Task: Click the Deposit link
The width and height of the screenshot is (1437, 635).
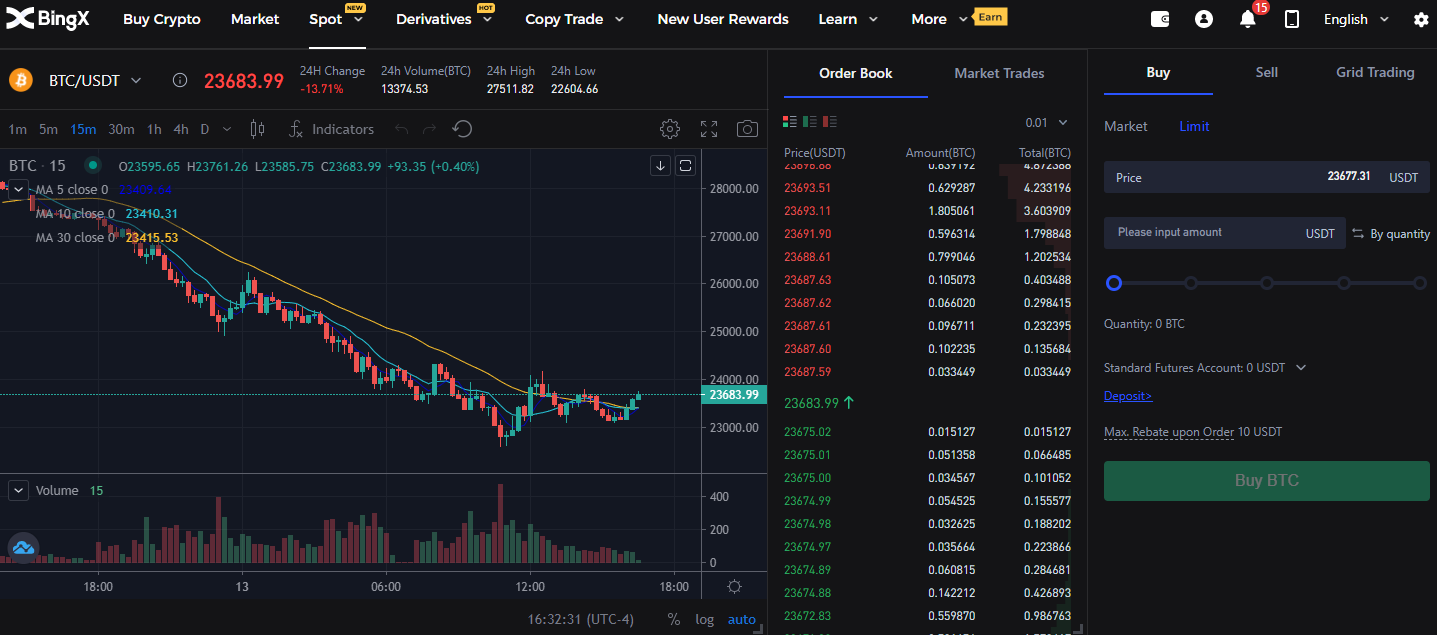Action: 1128,396
